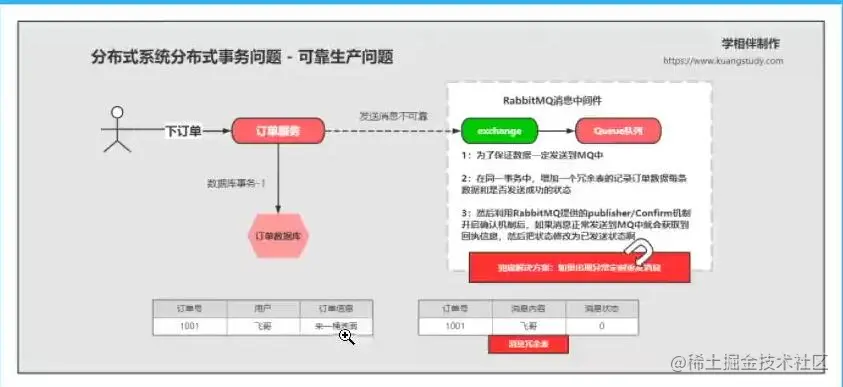The image size is (843, 387).
Task: Click the red 订单服务 node
Action: click(278, 131)
